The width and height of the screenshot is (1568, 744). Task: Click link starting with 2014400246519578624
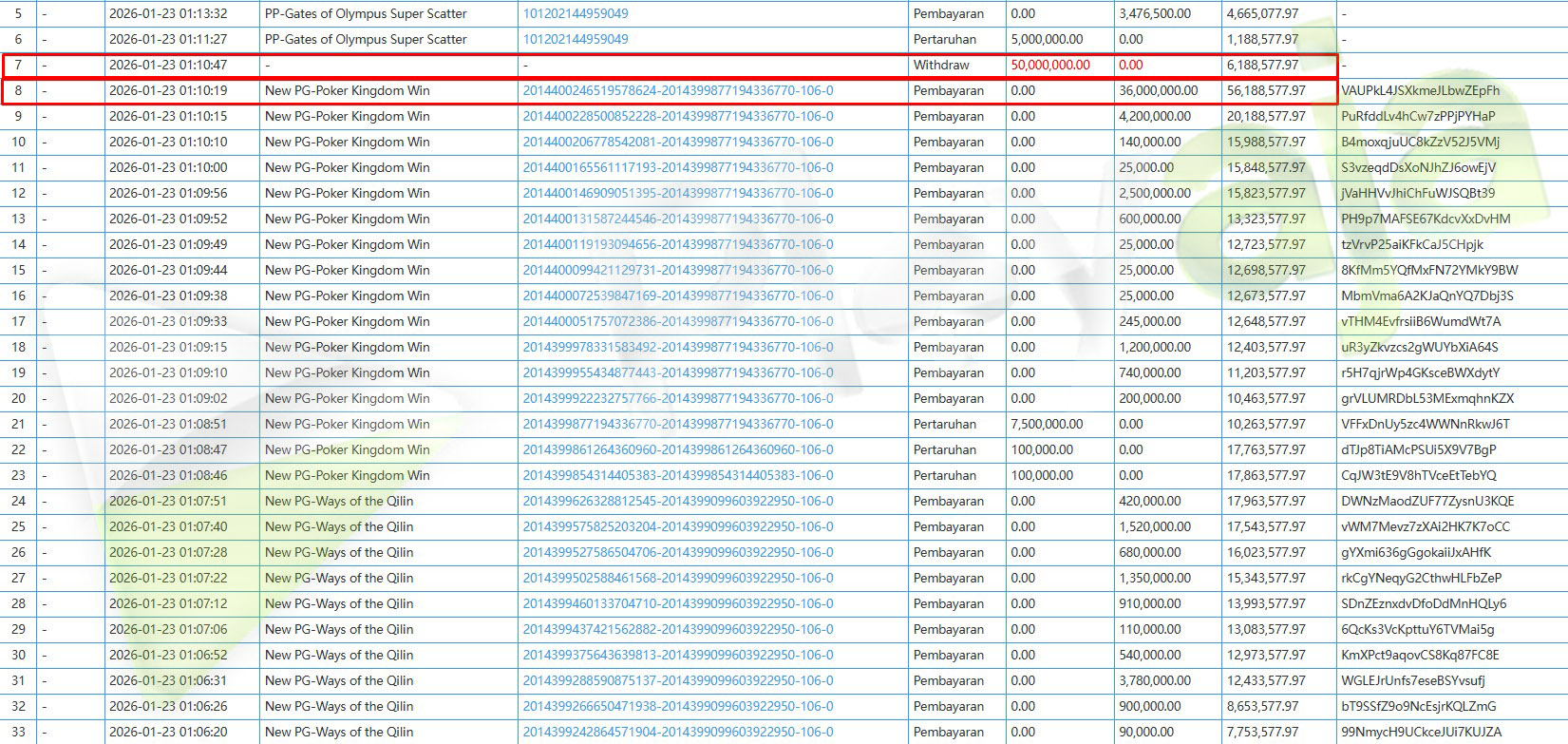677,91
